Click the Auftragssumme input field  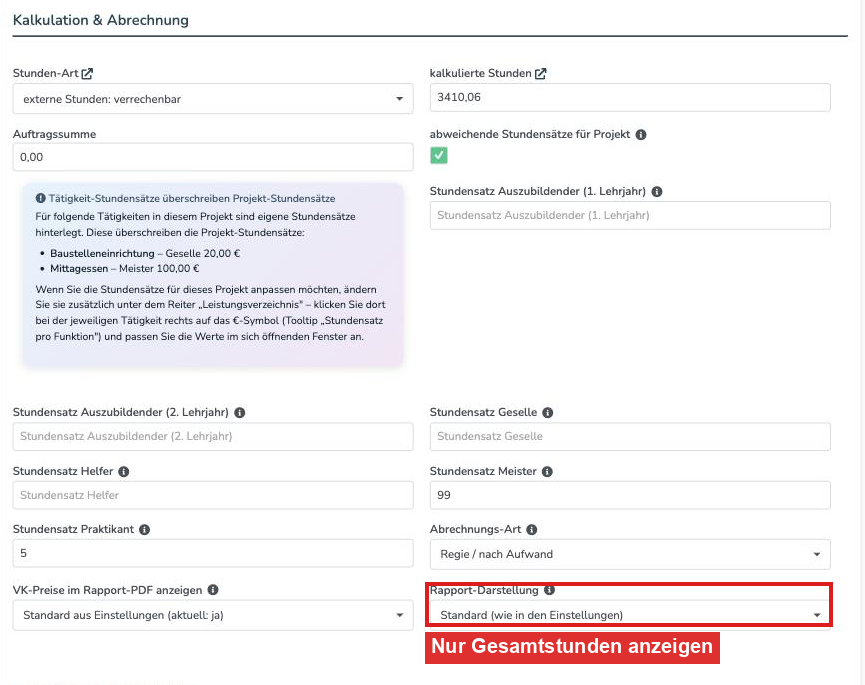pos(213,157)
